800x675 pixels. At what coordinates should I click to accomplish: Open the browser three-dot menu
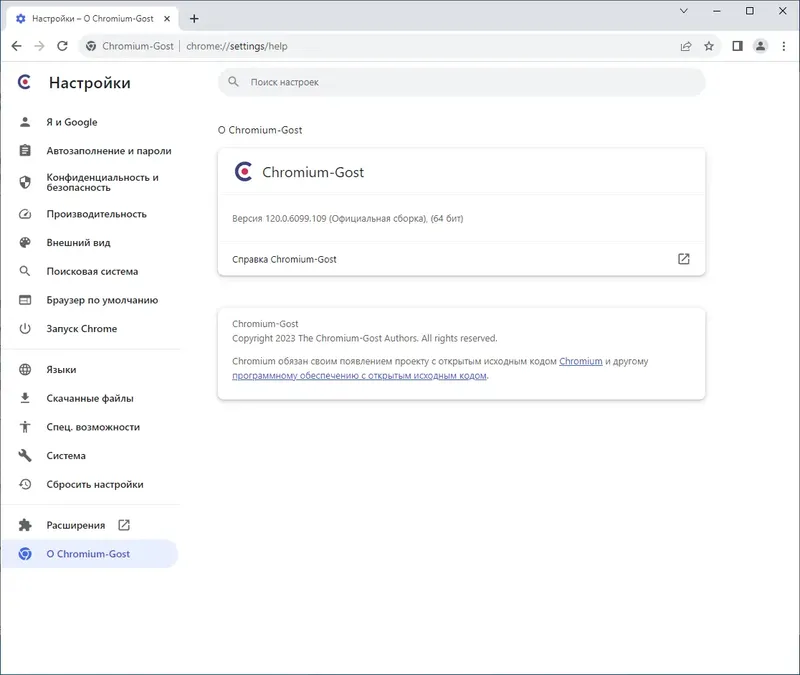784,46
